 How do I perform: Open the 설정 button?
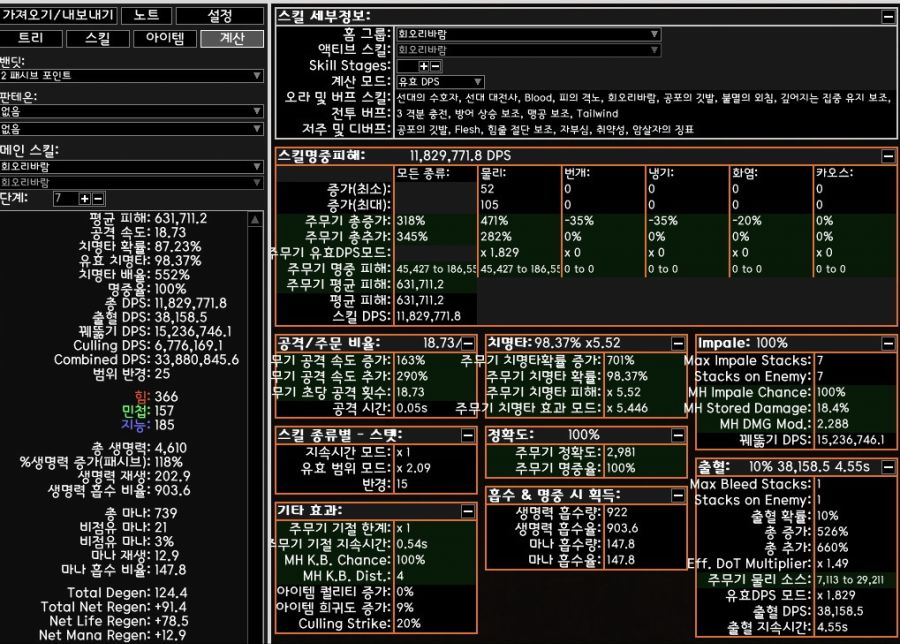220,15
